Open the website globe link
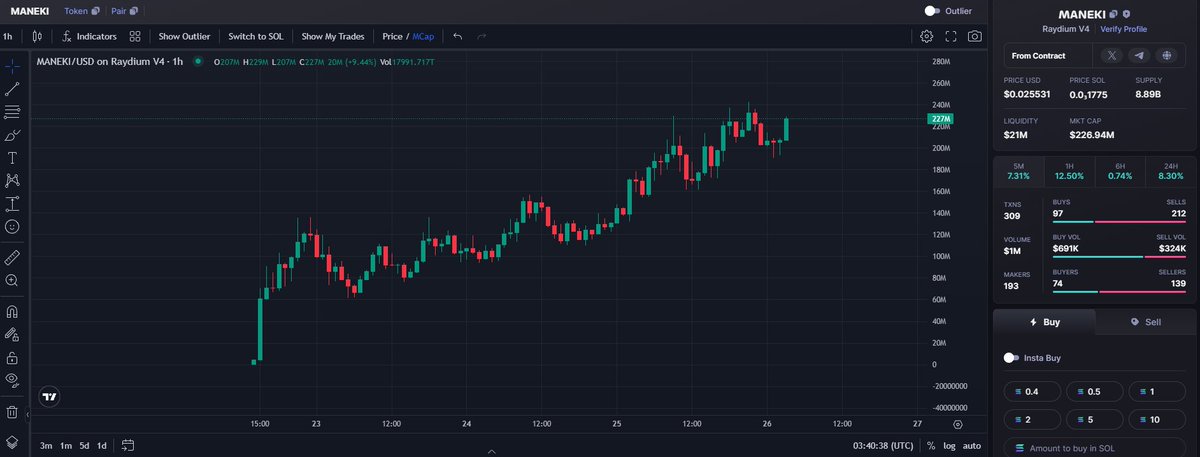The height and width of the screenshot is (457, 1200). pyautogui.click(x=1166, y=56)
